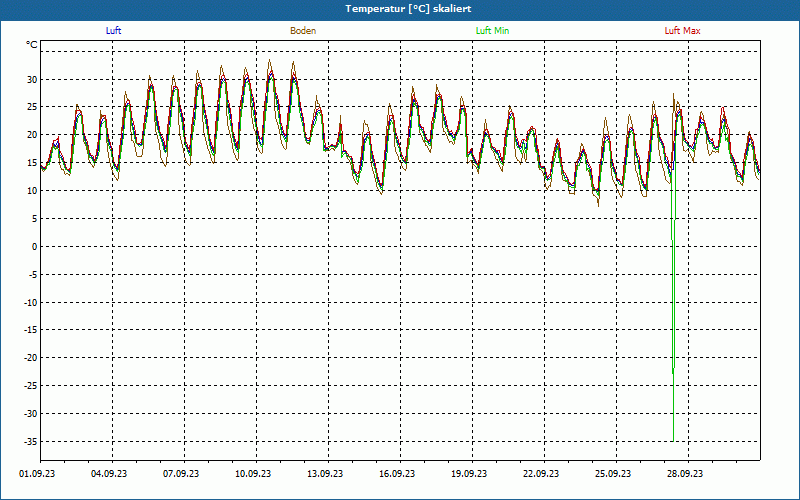Click the y-axis value -15
Image resolution: width=800 pixels, height=500 pixels.
coord(31,330)
